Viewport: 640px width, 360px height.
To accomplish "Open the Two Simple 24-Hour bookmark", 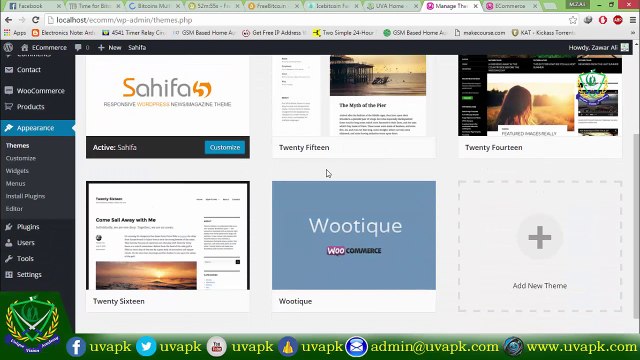I will tap(343, 33).
